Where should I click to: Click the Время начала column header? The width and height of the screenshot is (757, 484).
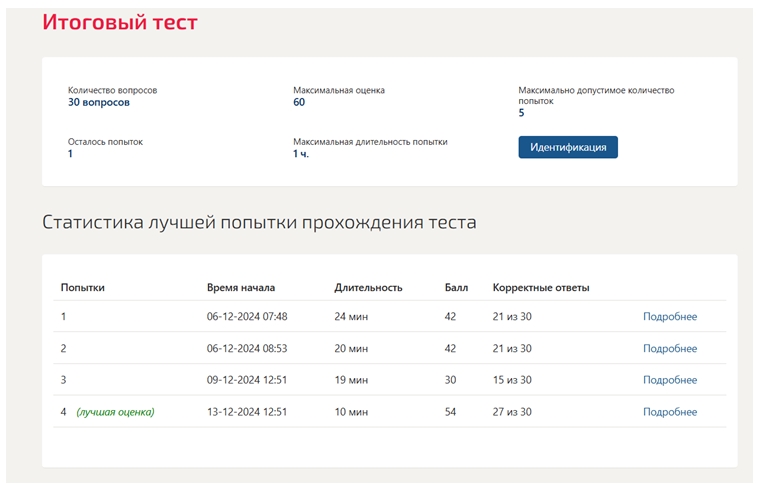click(x=241, y=288)
